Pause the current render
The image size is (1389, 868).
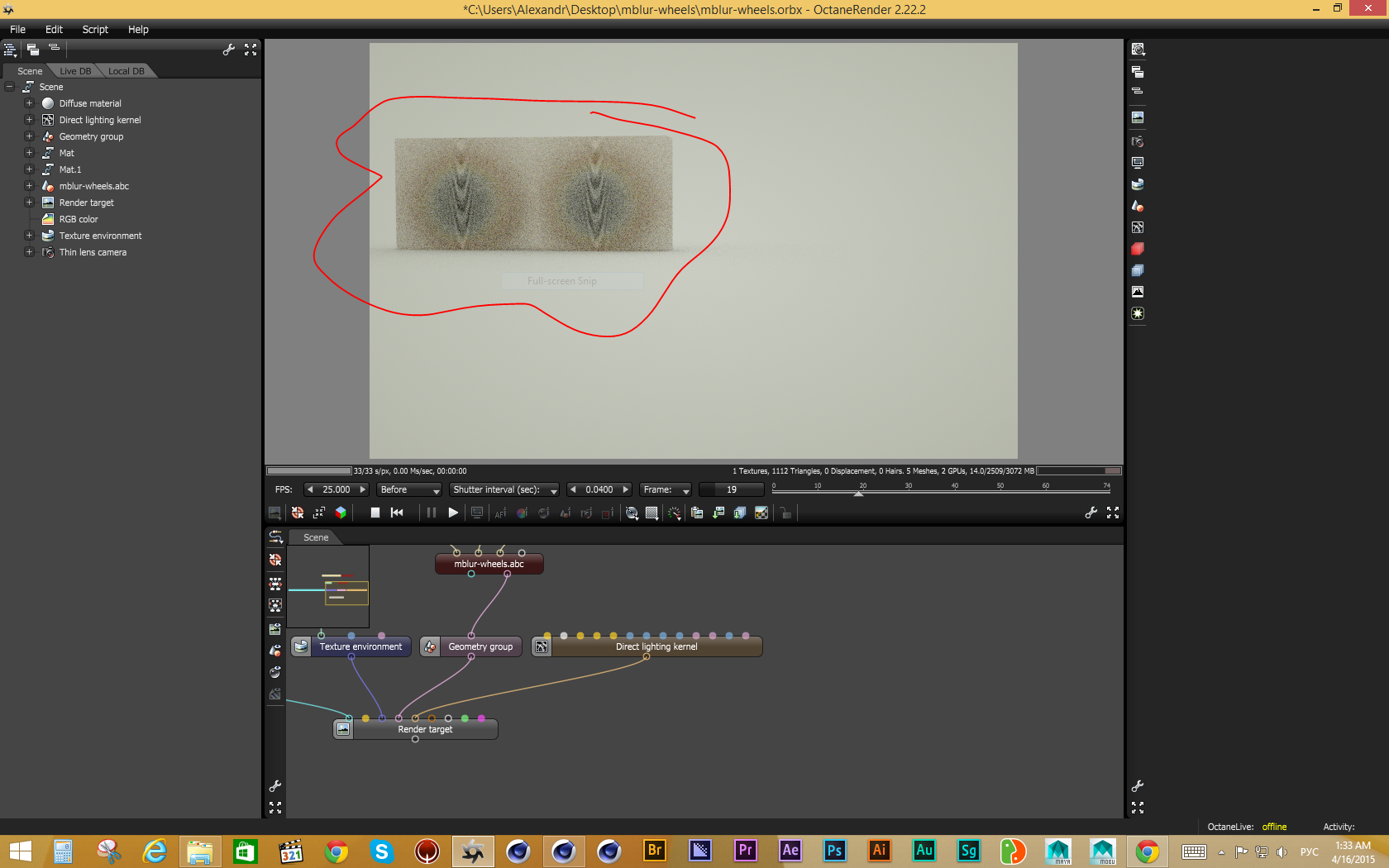(x=431, y=513)
